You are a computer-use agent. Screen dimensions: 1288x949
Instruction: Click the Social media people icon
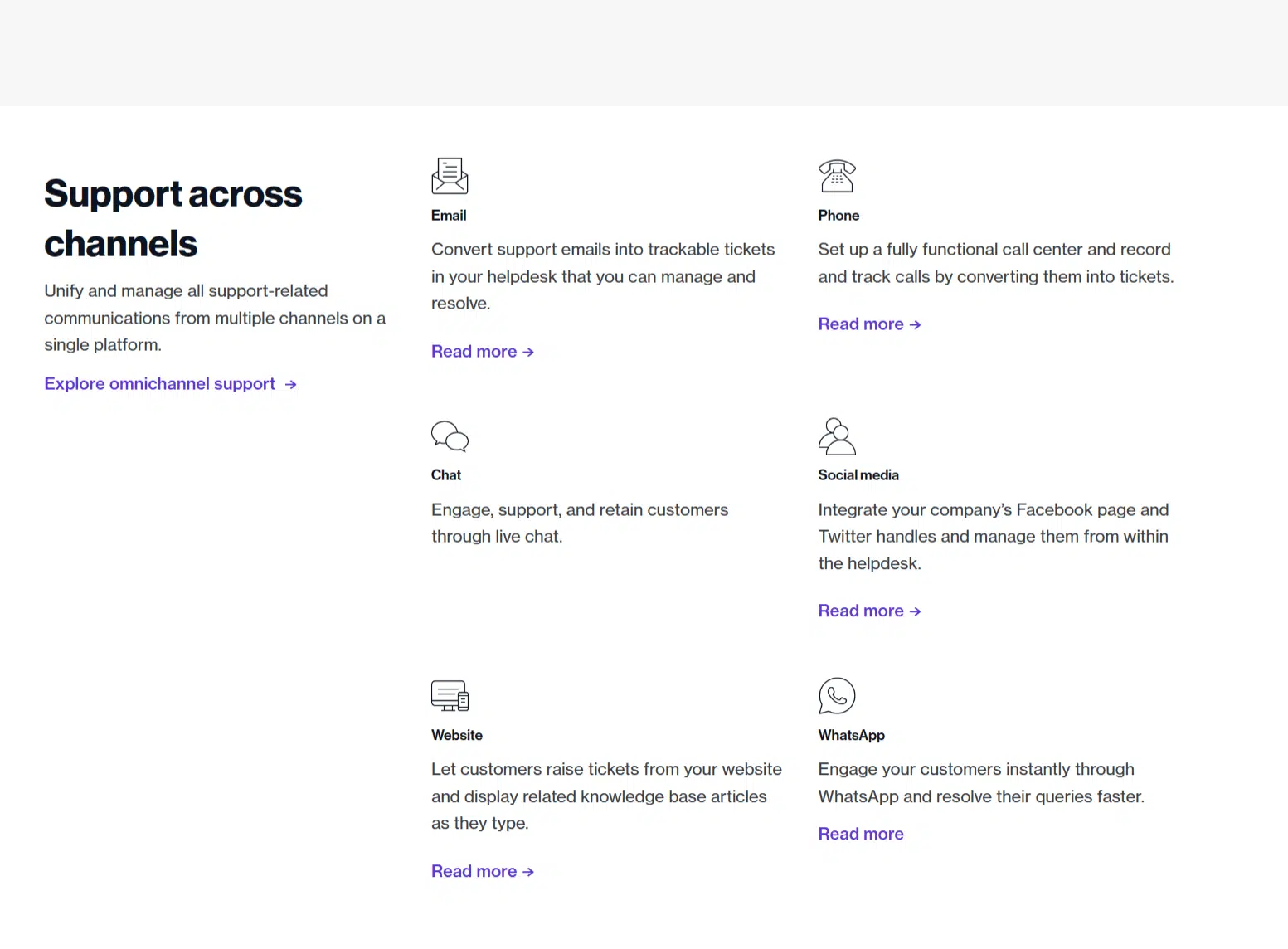[x=837, y=436]
